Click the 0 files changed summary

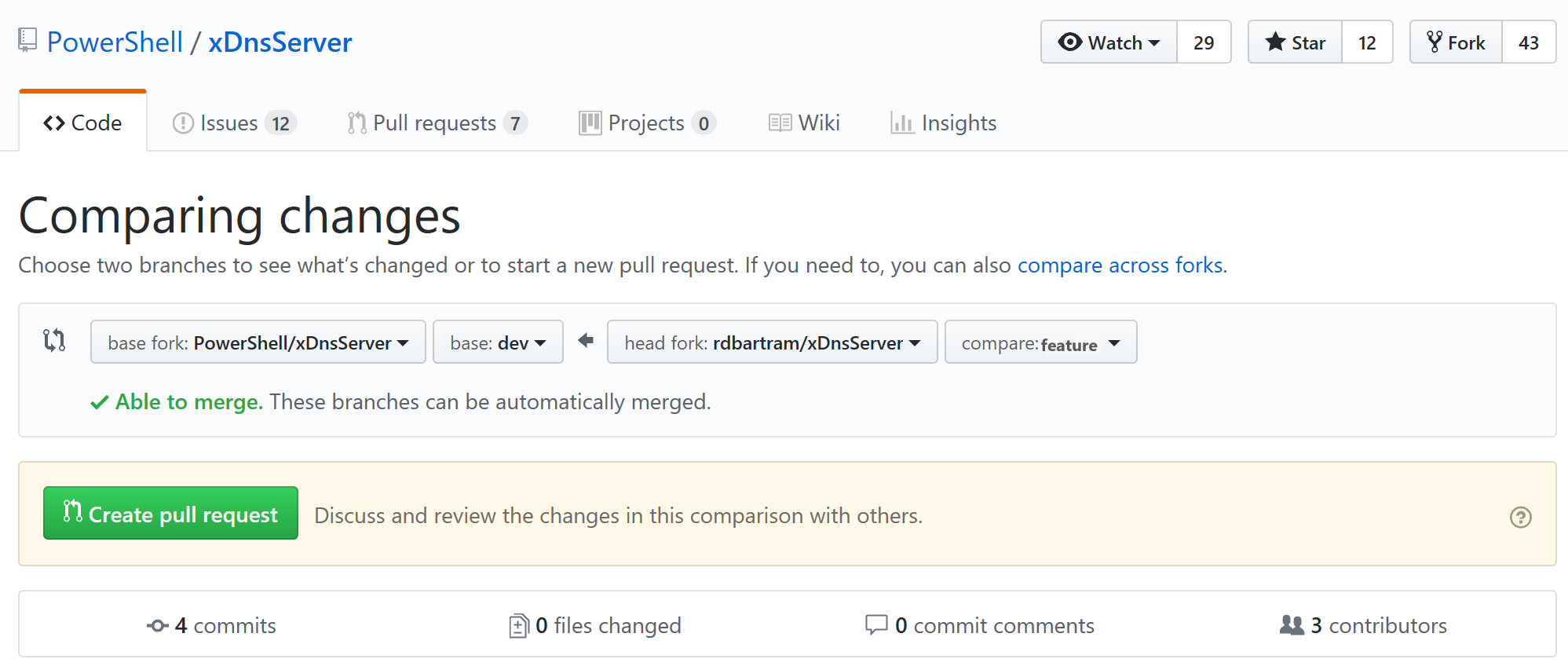pyautogui.click(x=595, y=625)
